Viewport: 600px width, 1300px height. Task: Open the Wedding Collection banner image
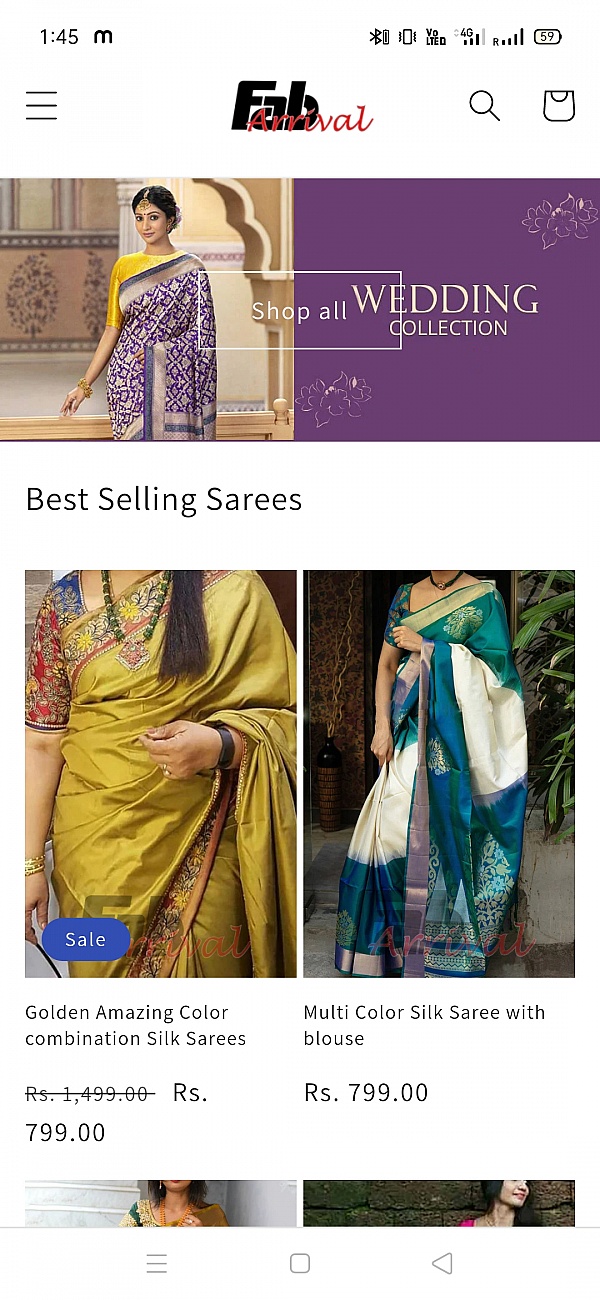pyautogui.click(x=300, y=309)
